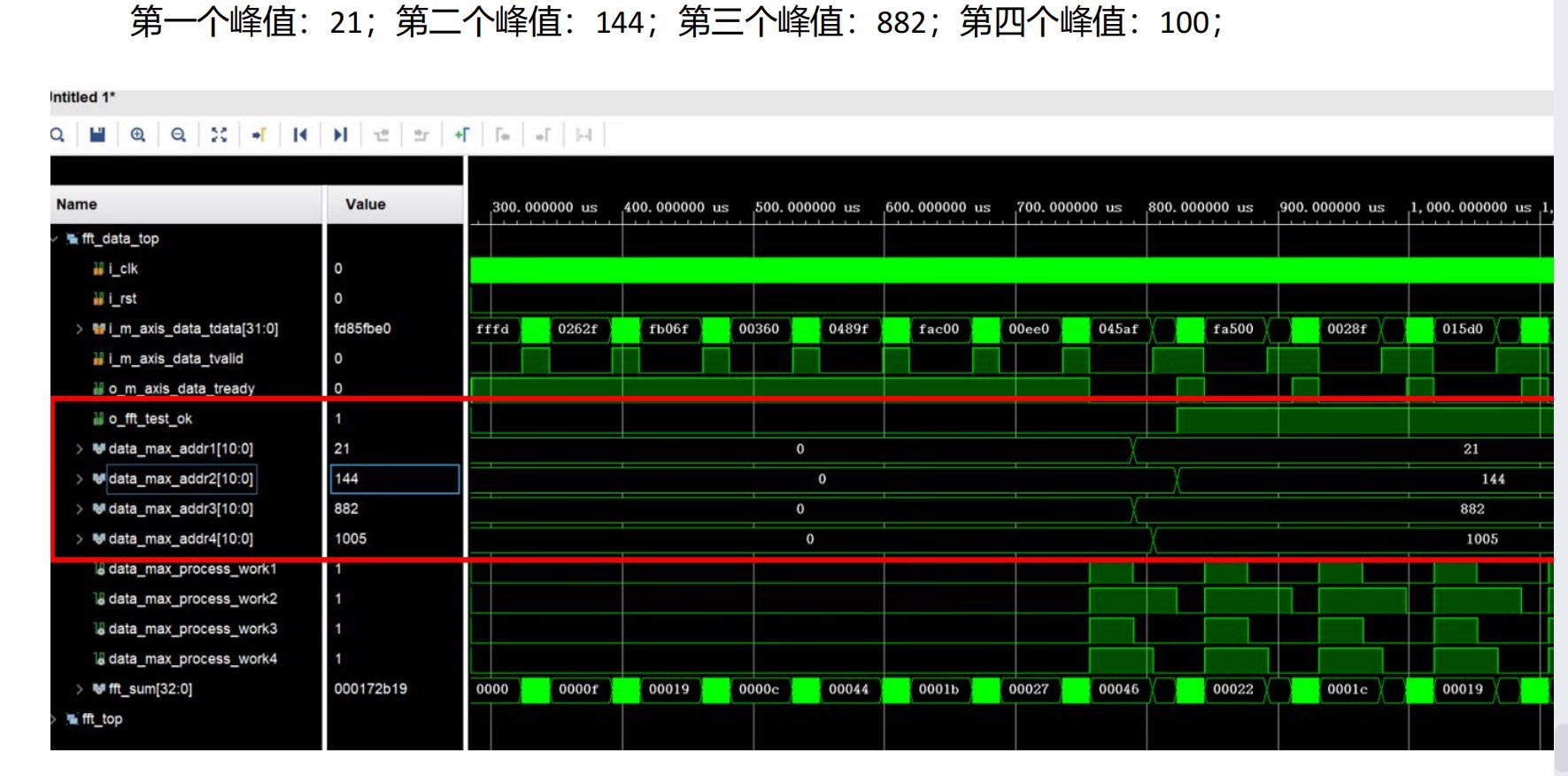Viewport: 1568px width, 776px height.
Task: Click the data_max_process_work1 signal icon
Action: (x=99, y=569)
